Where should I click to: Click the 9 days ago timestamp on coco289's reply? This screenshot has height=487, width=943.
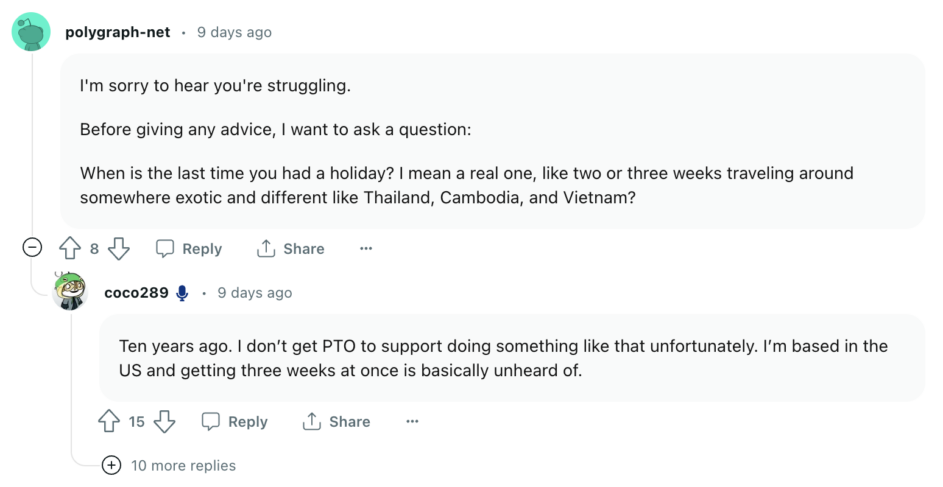(x=255, y=293)
